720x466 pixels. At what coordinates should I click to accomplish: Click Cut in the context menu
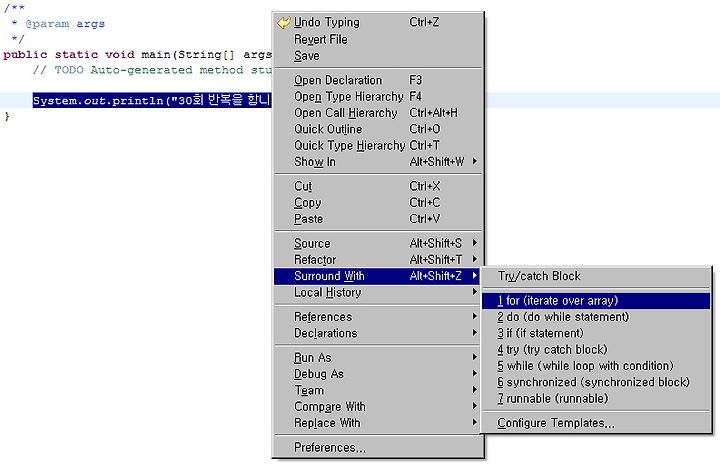tap(378, 186)
